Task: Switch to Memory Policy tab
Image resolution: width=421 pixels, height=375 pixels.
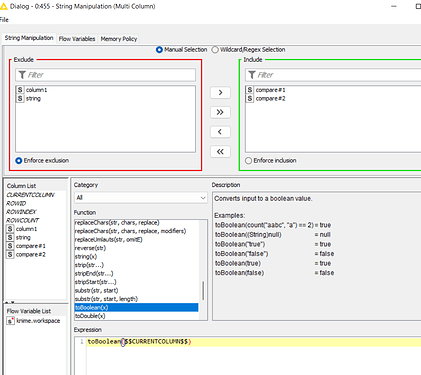Action: point(119,39)
